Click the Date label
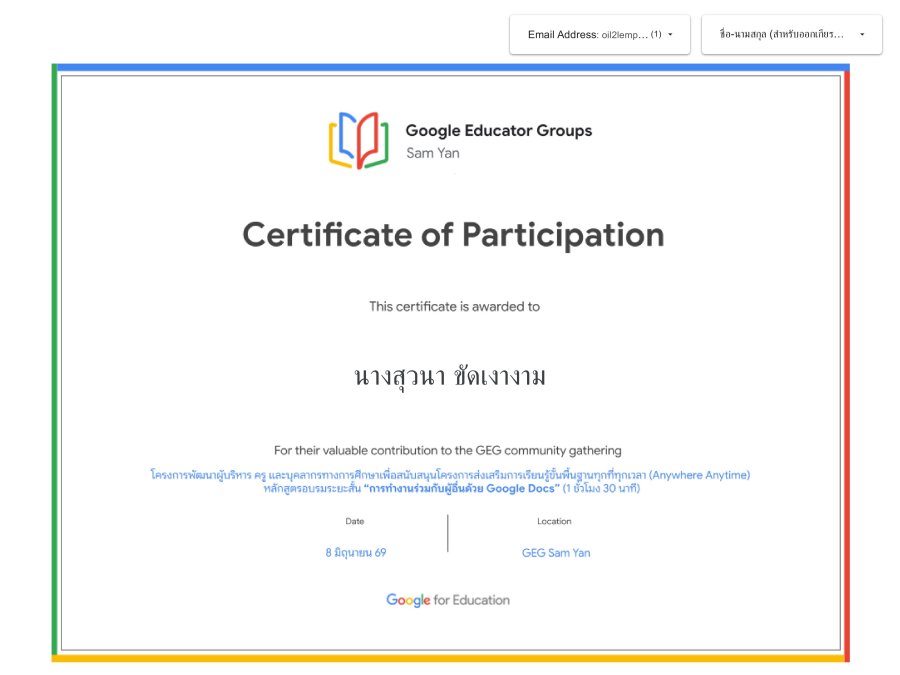The image size is (900, 675). (x=355, y=521)
